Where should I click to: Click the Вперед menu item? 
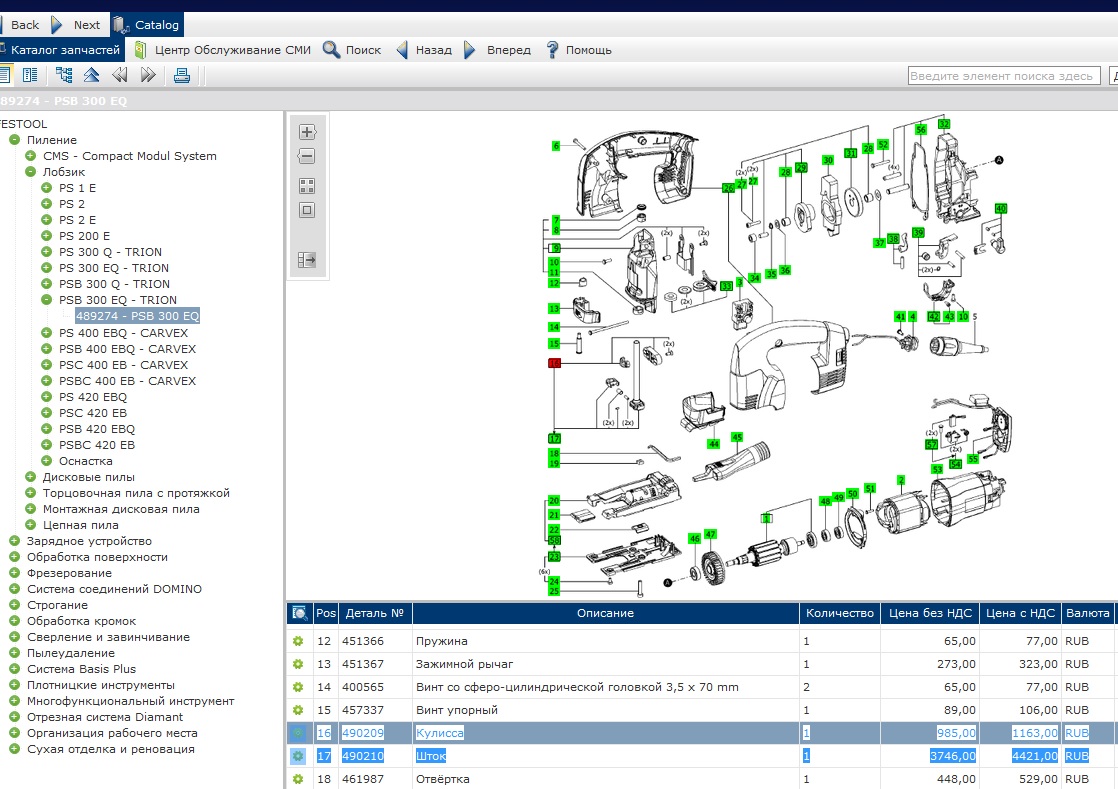tap(498, 50)
